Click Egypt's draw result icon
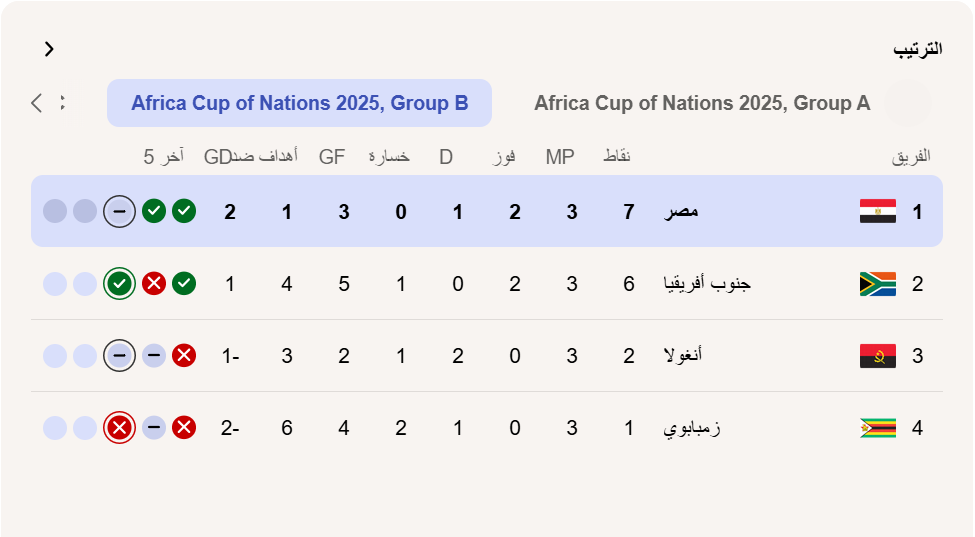Screen dimensions: 975x537 (x=120, y=211)
